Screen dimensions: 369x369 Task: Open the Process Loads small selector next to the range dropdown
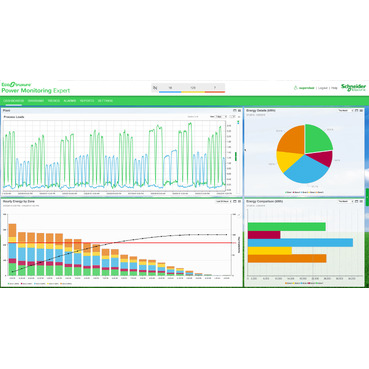[233, 117]
